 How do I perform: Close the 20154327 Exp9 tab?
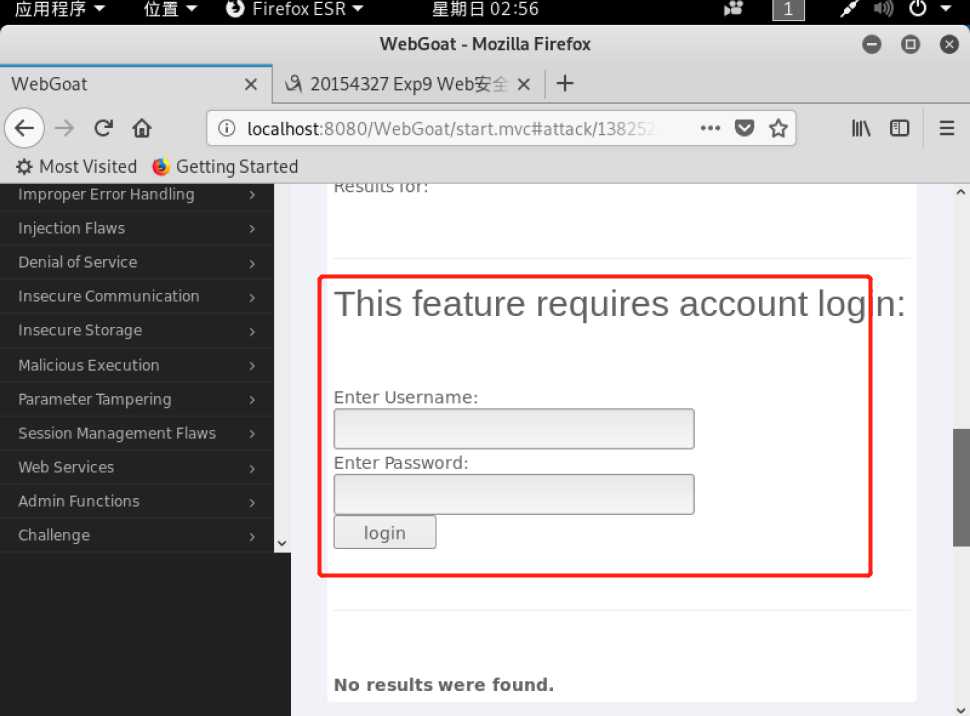(524, 84)
